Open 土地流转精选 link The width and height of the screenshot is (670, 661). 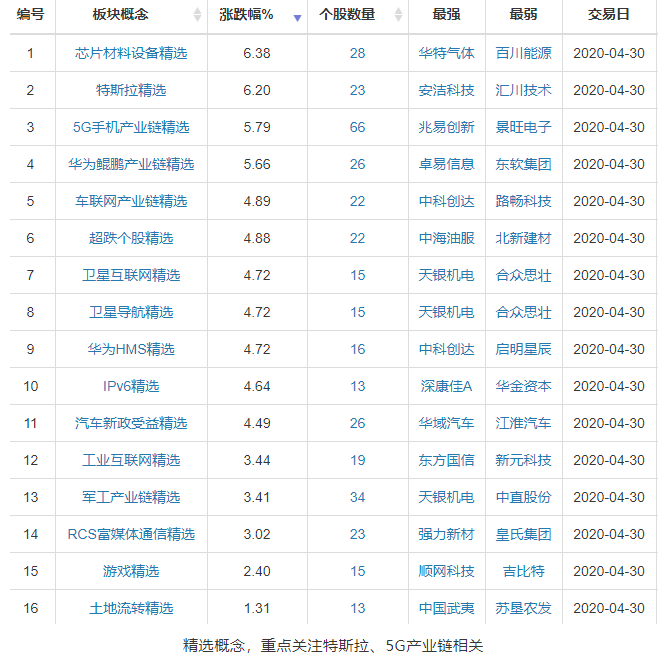(x=131, y=608)
